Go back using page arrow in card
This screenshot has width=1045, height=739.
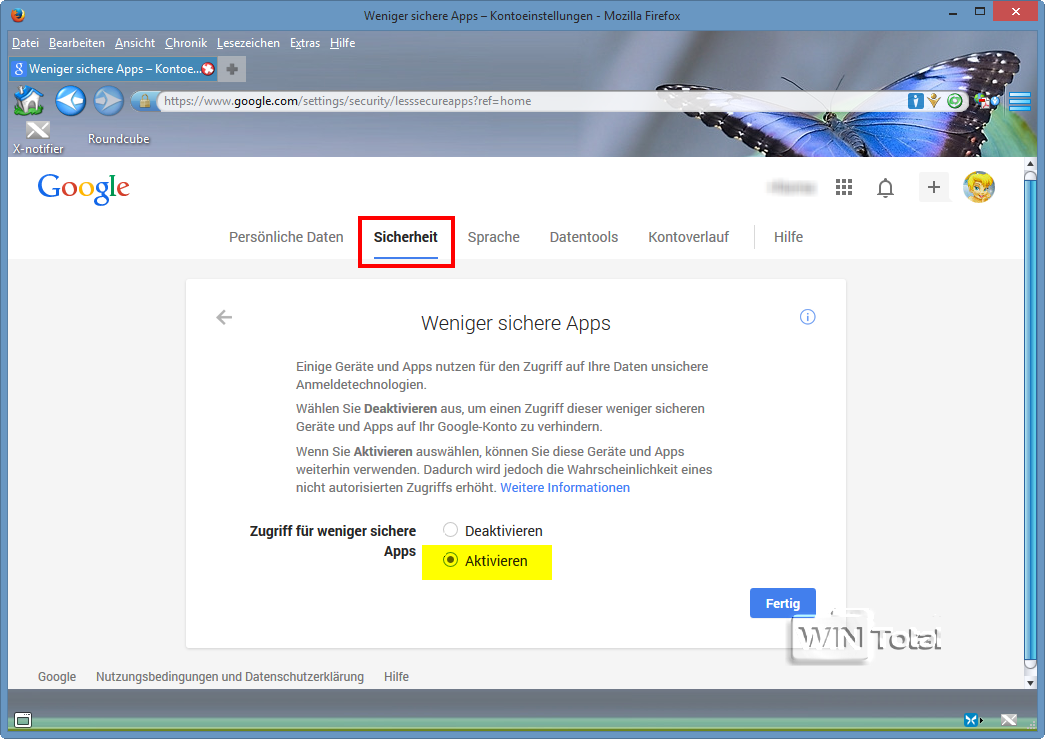224,317
